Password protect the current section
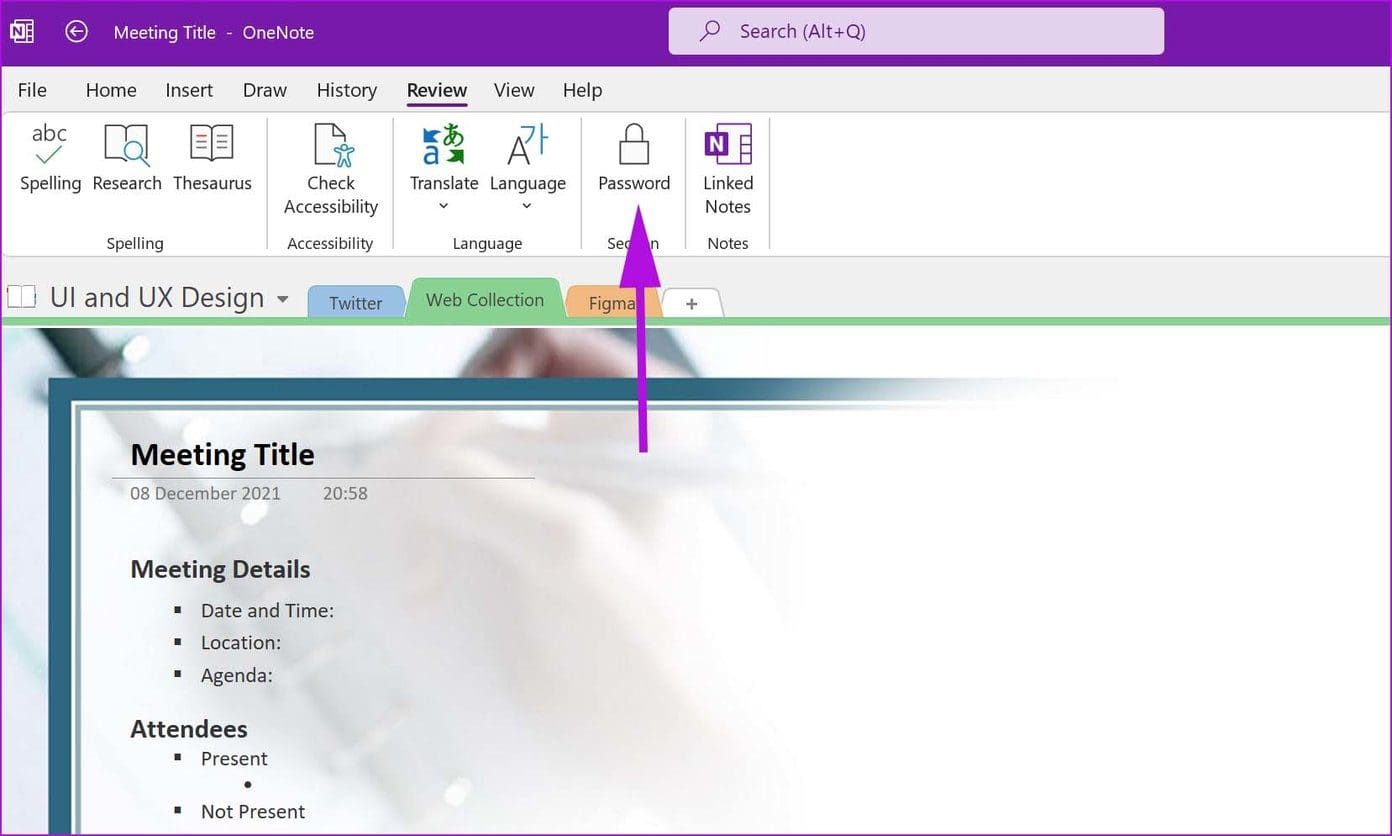The image size is (1392, 836). (633, 160)
